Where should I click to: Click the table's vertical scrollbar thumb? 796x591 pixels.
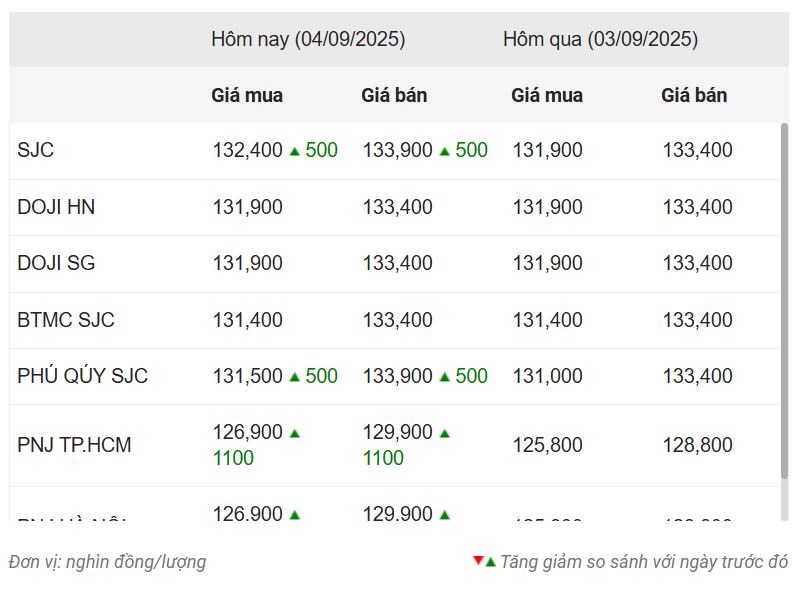point(784,301)
